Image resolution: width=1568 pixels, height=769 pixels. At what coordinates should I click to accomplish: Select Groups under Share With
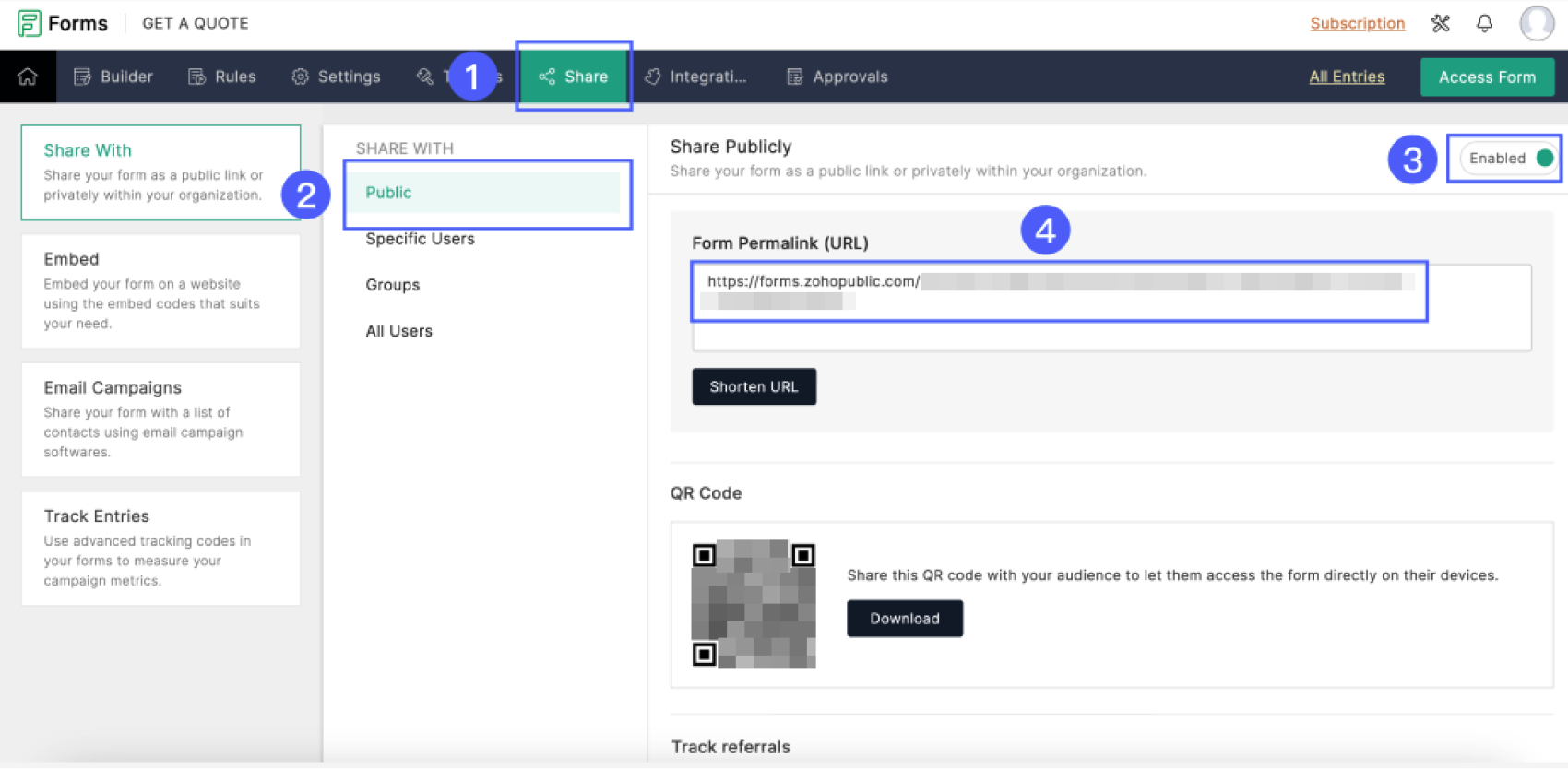click(392, 285)
